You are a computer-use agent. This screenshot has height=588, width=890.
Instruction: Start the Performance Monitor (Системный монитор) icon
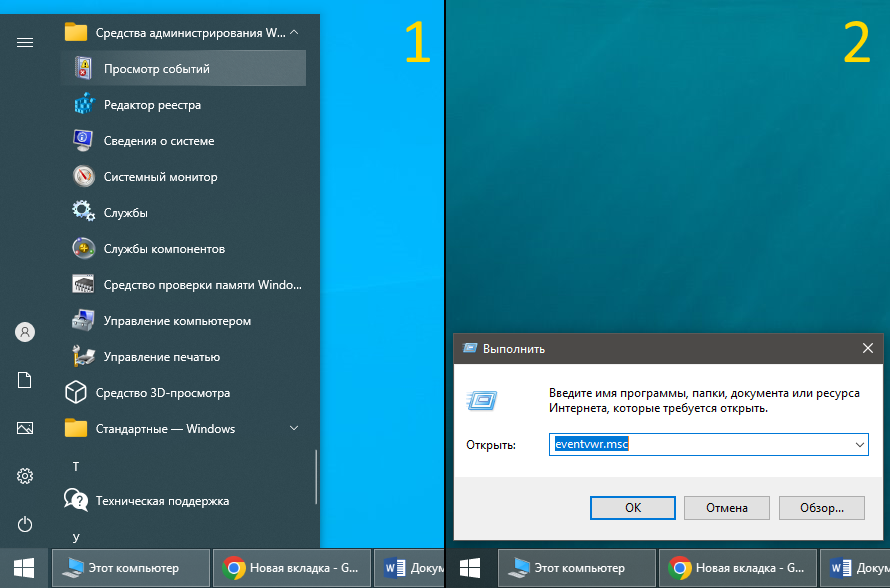point(83,177)
